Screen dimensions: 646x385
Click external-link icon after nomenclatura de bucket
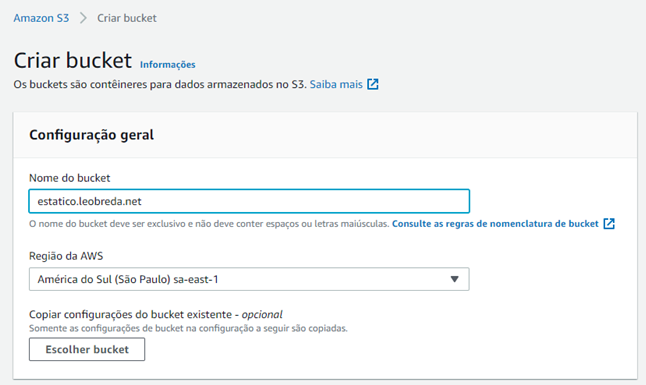click(609, 224)
